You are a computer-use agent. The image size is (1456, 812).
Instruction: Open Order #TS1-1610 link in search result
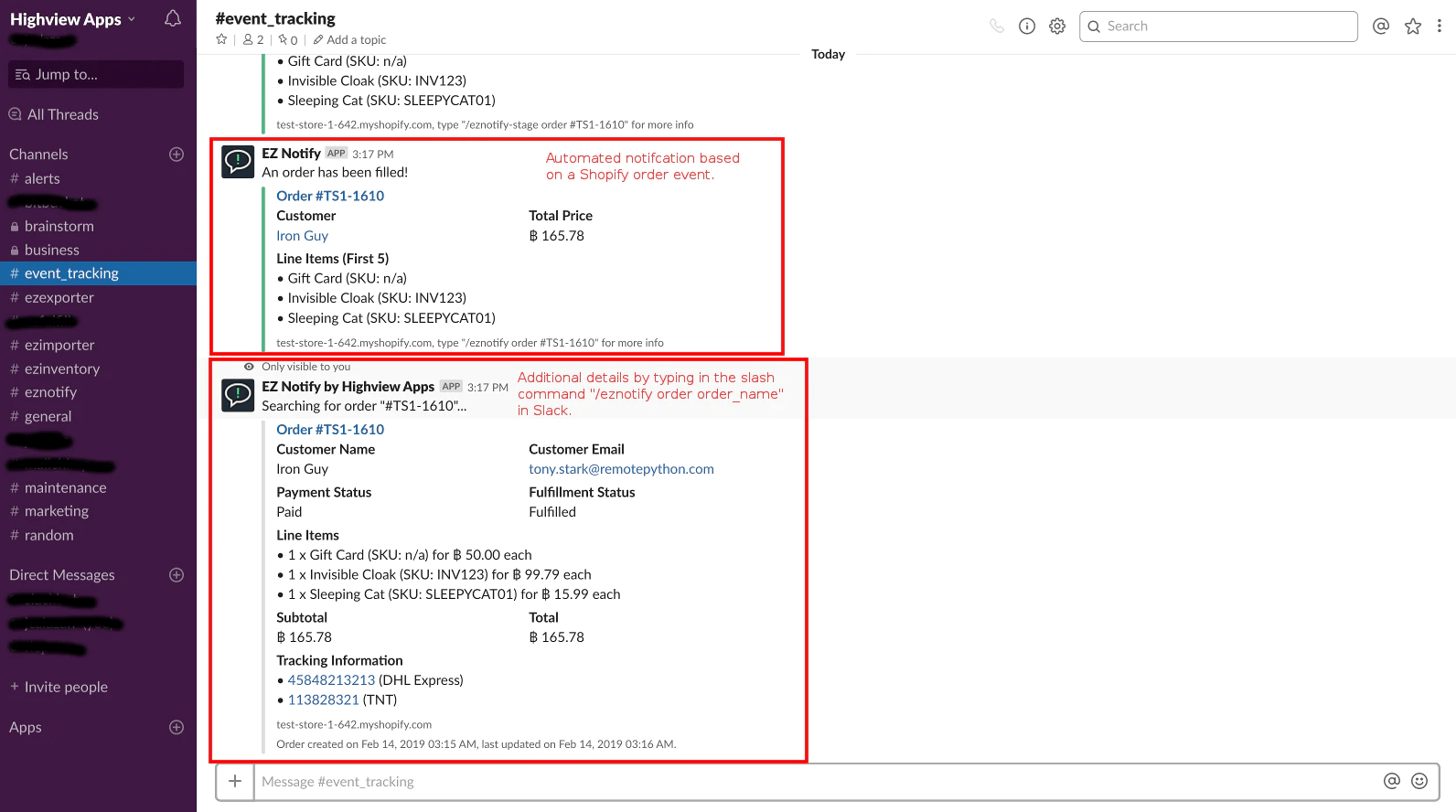pos(330,430)
